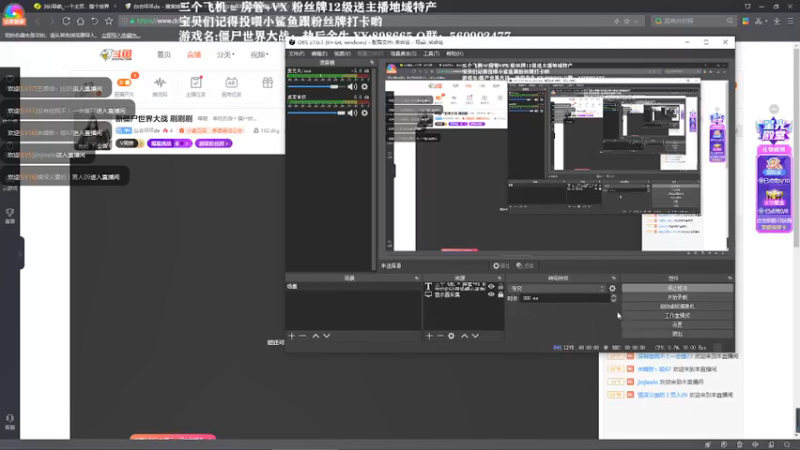Image resolution: width=800 pixels, height=450 pixels.
Task: Click the transition duration 300 ms field
Action: coord(564,298)
